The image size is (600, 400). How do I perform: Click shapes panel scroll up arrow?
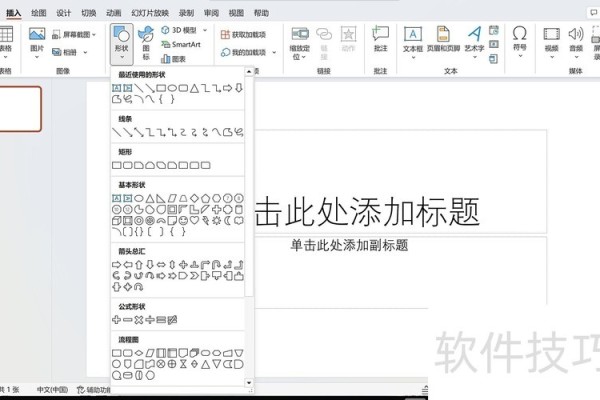249,72
